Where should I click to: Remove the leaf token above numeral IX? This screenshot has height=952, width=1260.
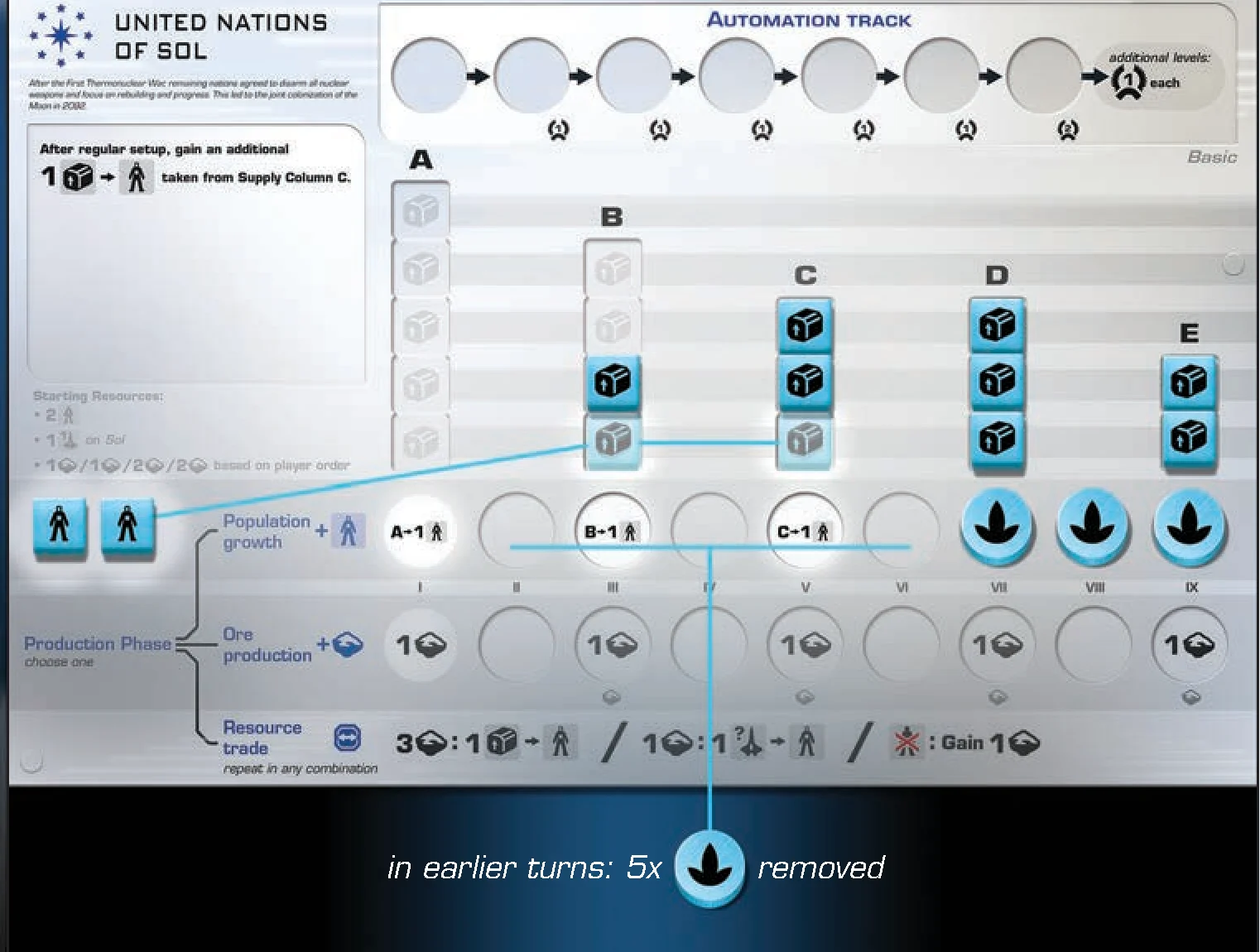point(1189,526)
